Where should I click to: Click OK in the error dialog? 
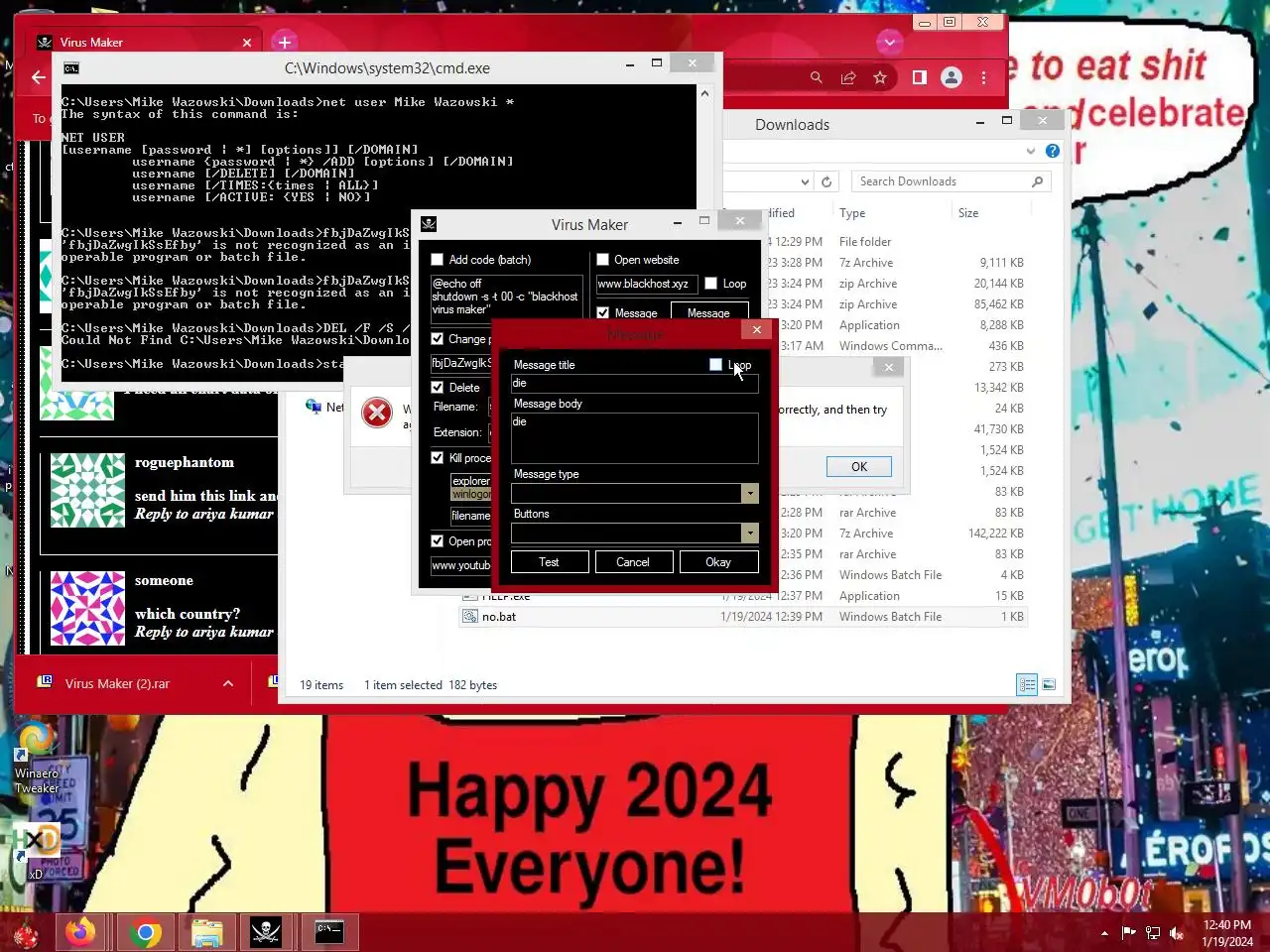pos(859,467)
